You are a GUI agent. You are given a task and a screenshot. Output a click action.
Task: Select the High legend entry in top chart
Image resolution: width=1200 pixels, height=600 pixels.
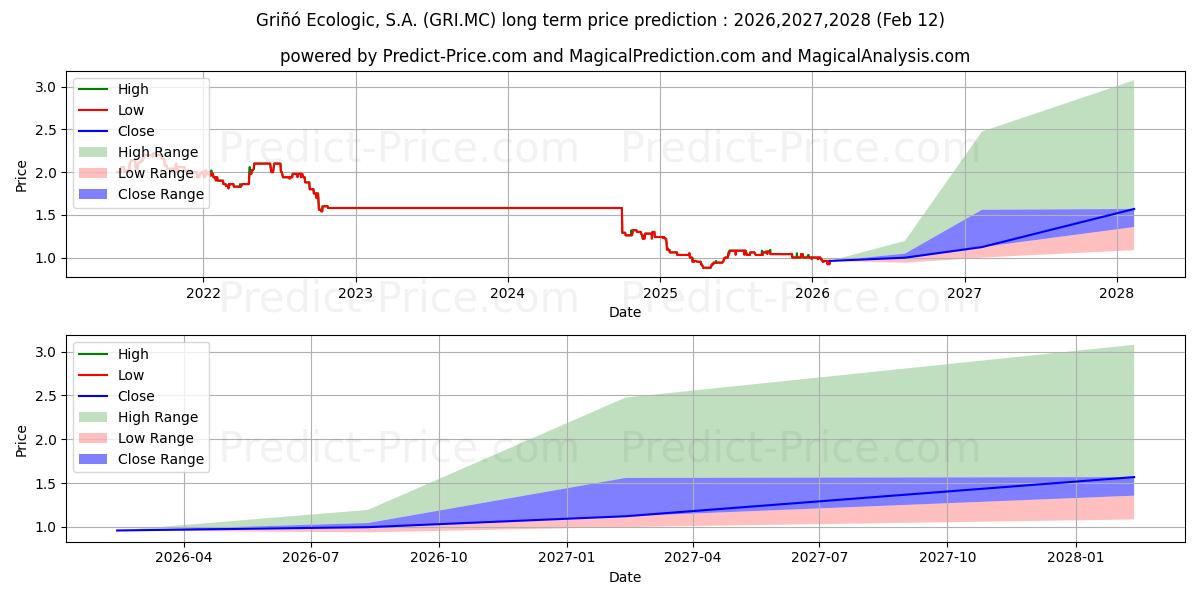point(132,89)
